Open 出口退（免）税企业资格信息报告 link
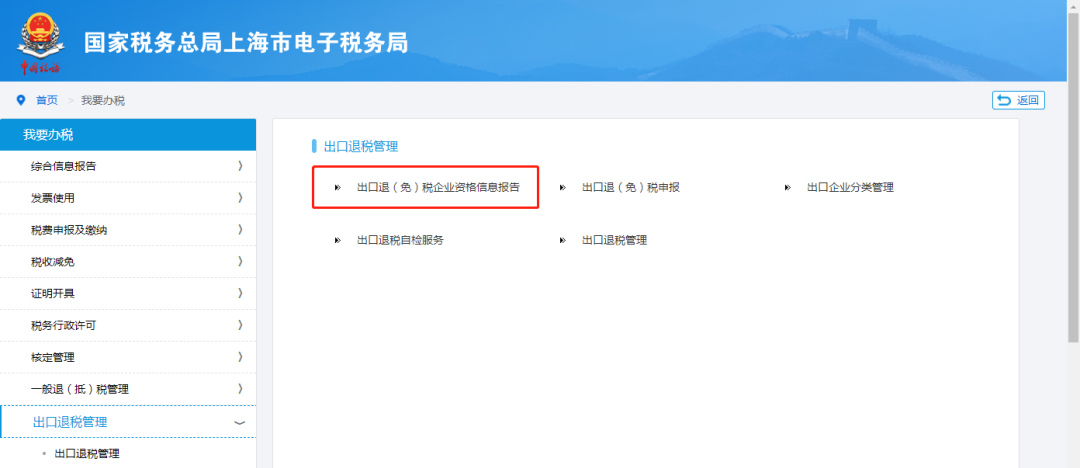 [438, 187]
